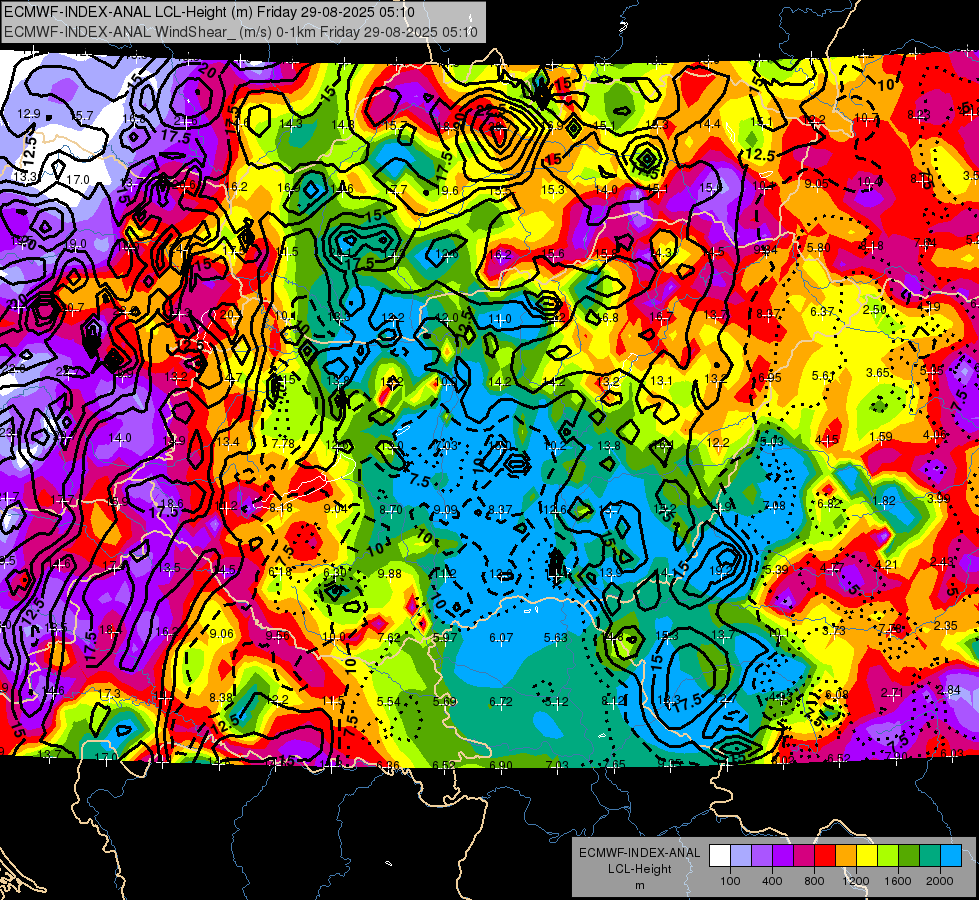Pick the yellow swatch in the legend

867,856
